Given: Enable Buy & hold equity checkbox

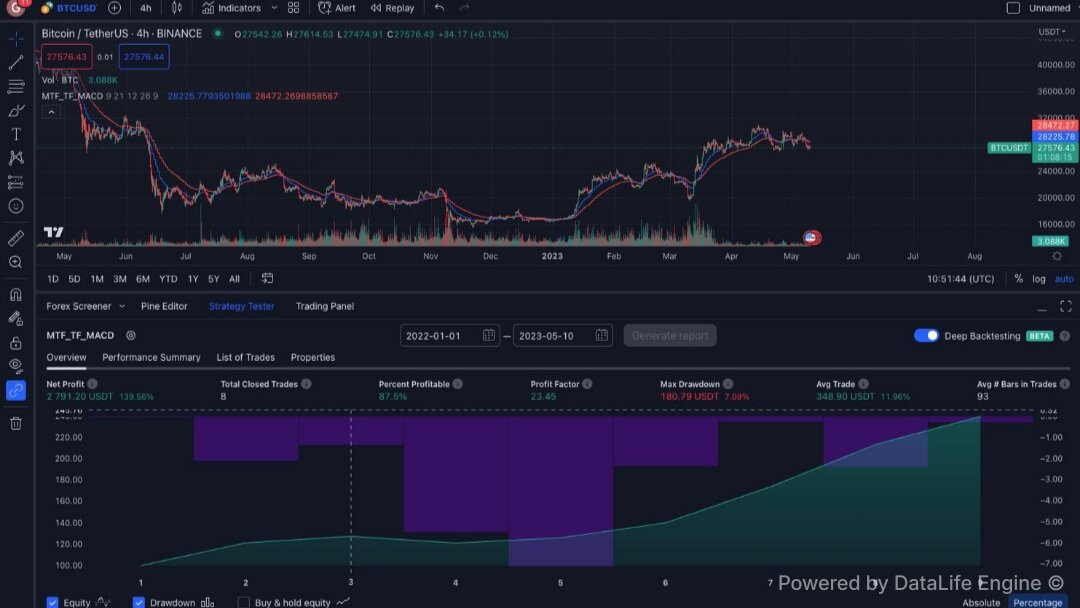Looking at the screenshot, I should point(243,602).
